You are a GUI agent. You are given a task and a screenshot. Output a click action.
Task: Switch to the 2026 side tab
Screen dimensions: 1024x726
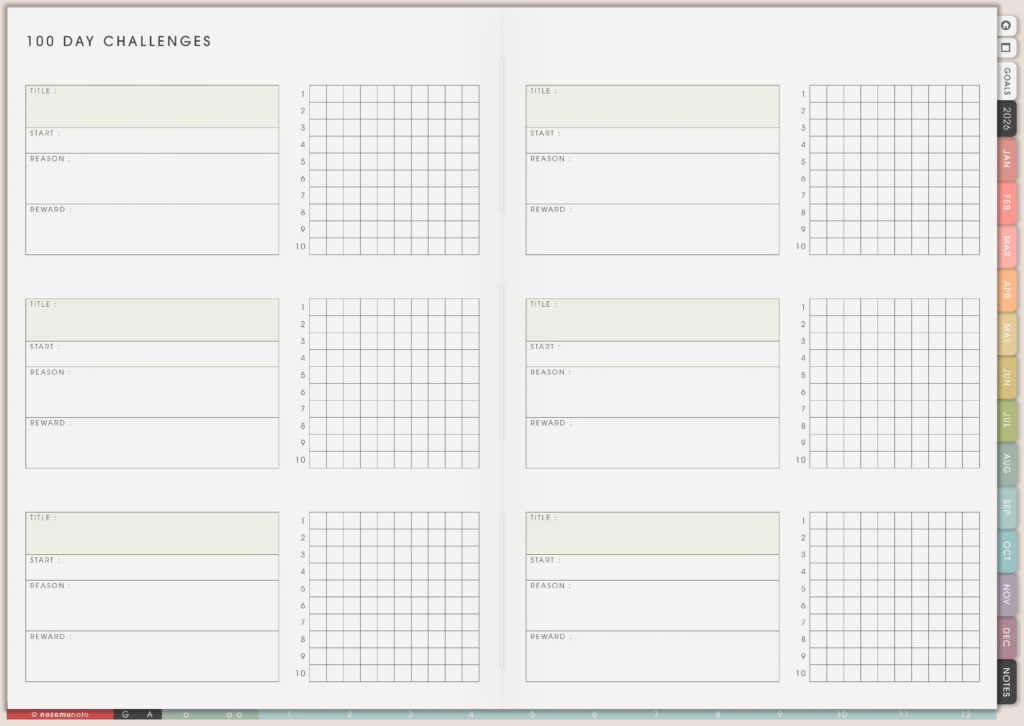1007,119
